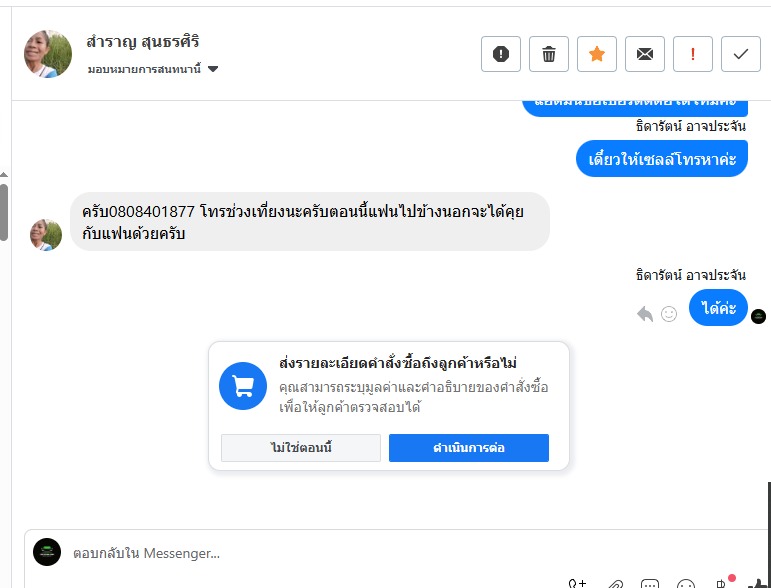Click the shopping cart order icon
This screenshot has height=588, width=771.
click(243, 386)
